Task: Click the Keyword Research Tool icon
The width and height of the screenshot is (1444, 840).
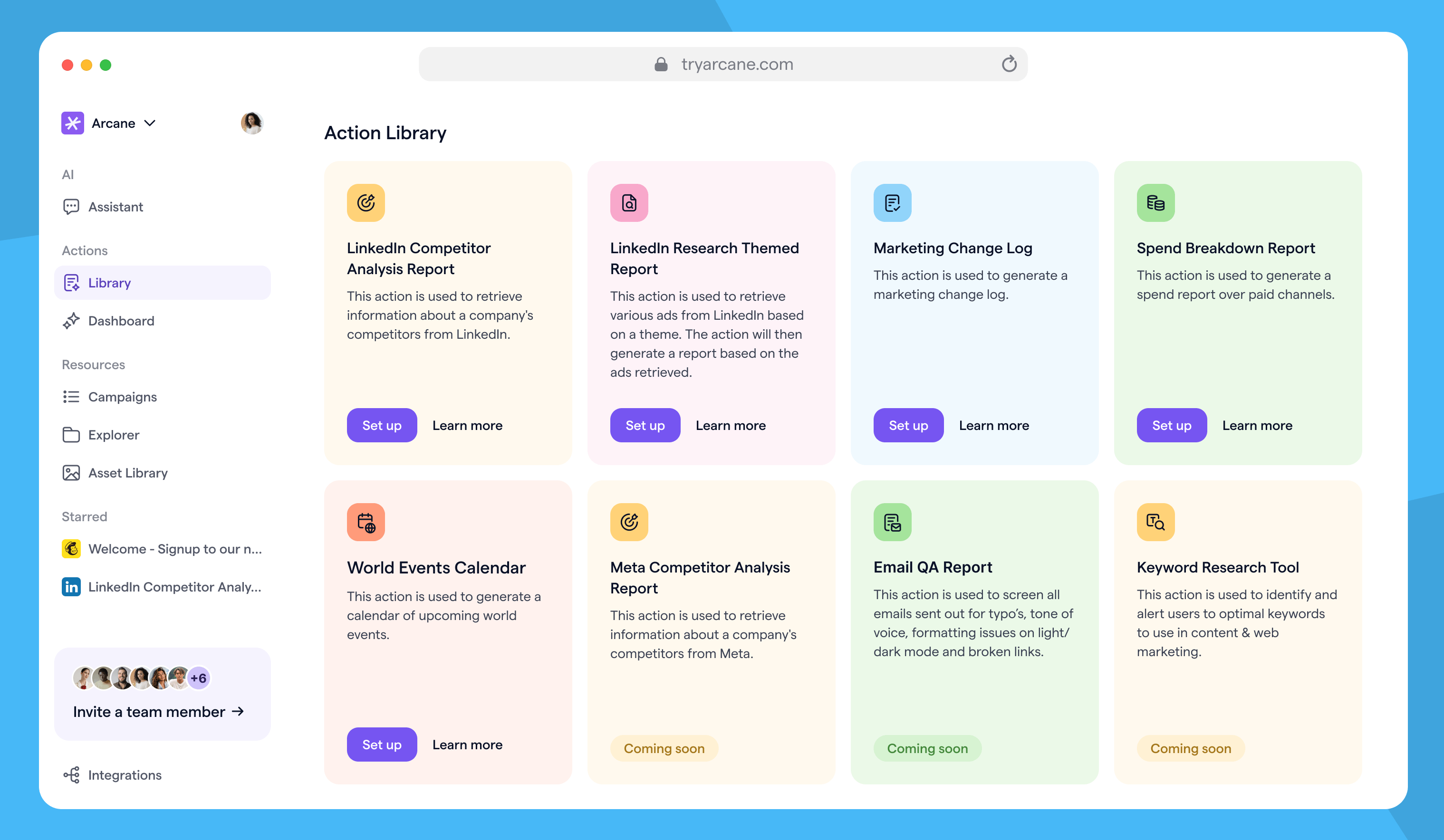Action: 1155,522
